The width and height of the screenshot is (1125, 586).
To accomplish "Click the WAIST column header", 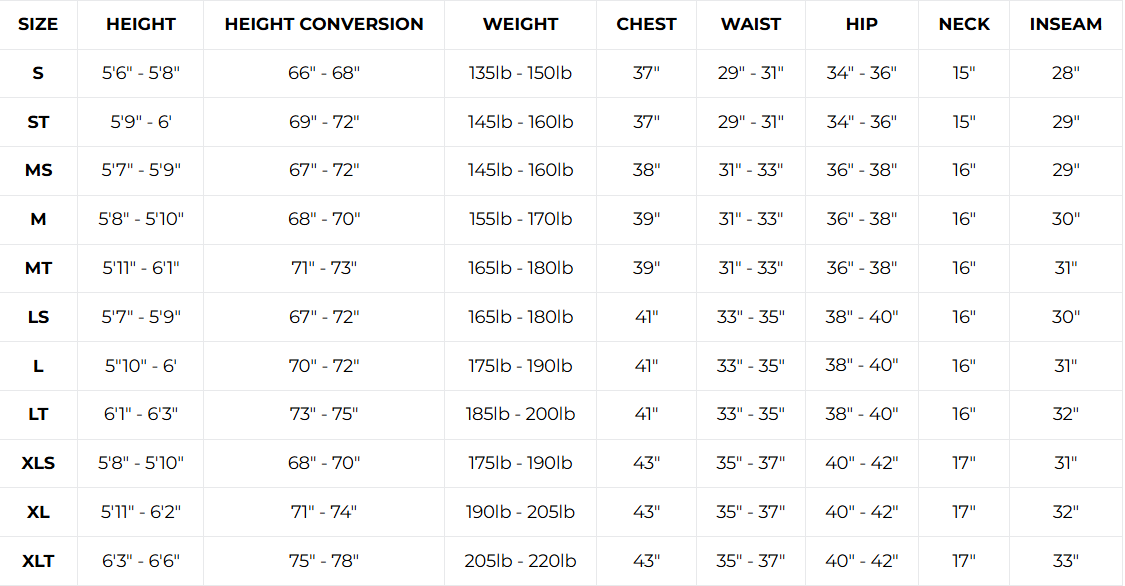I will (751, 24).
